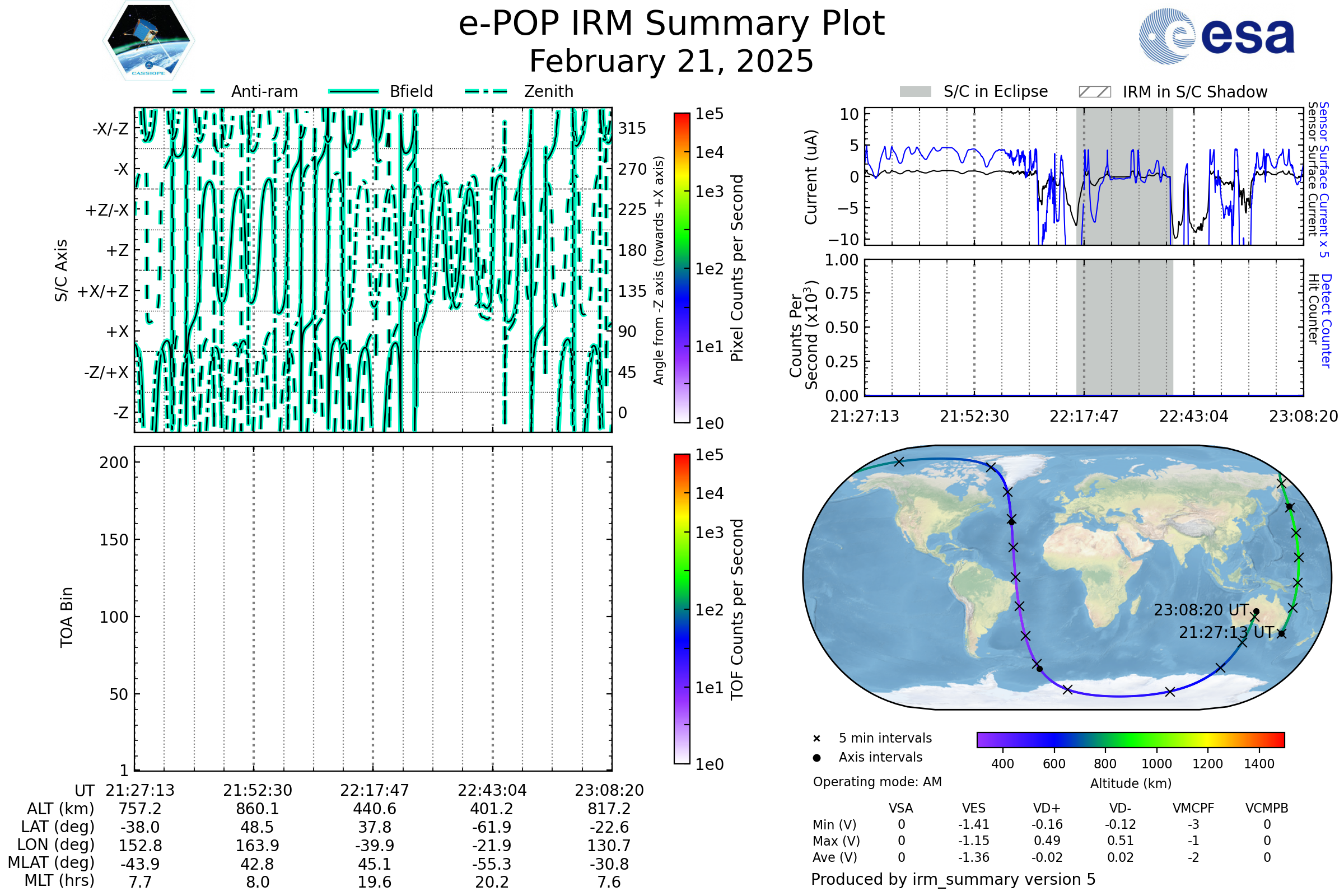The width and height of the screenshot is (1344, 896).
Task: Click the Anti-ram dashed legend line
Action: point(194,91)
